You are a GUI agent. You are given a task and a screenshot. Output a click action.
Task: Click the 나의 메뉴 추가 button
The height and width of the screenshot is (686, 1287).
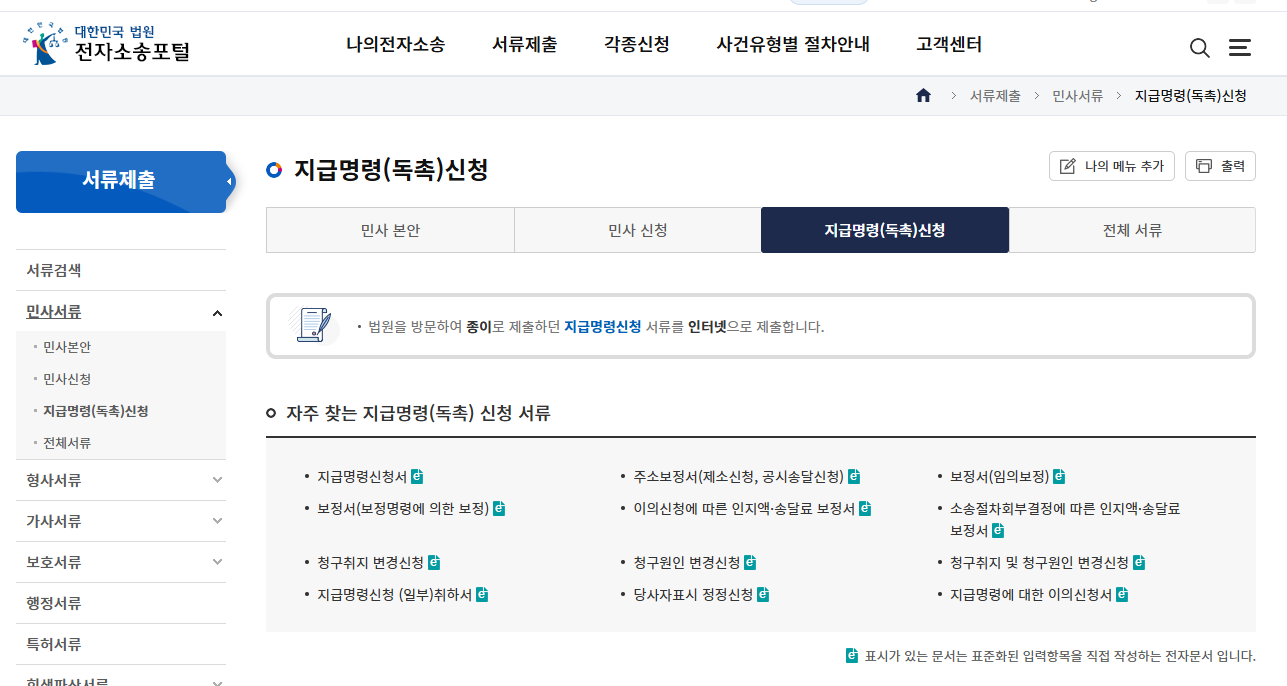tap(1111, 165)
